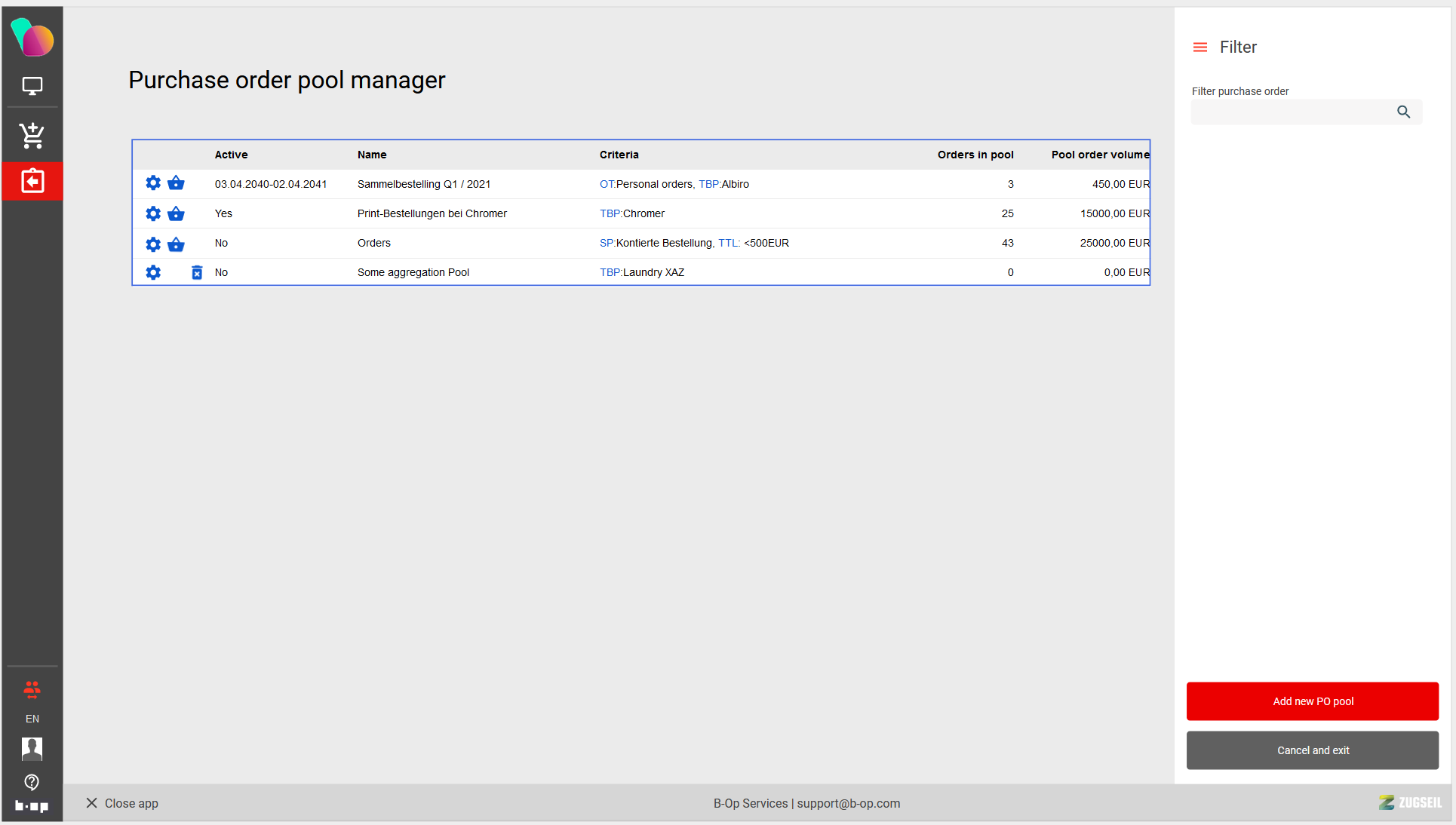1456x825 pixels.
Task: Focus the Filter purchase order field
Action: coord(1292,112)
